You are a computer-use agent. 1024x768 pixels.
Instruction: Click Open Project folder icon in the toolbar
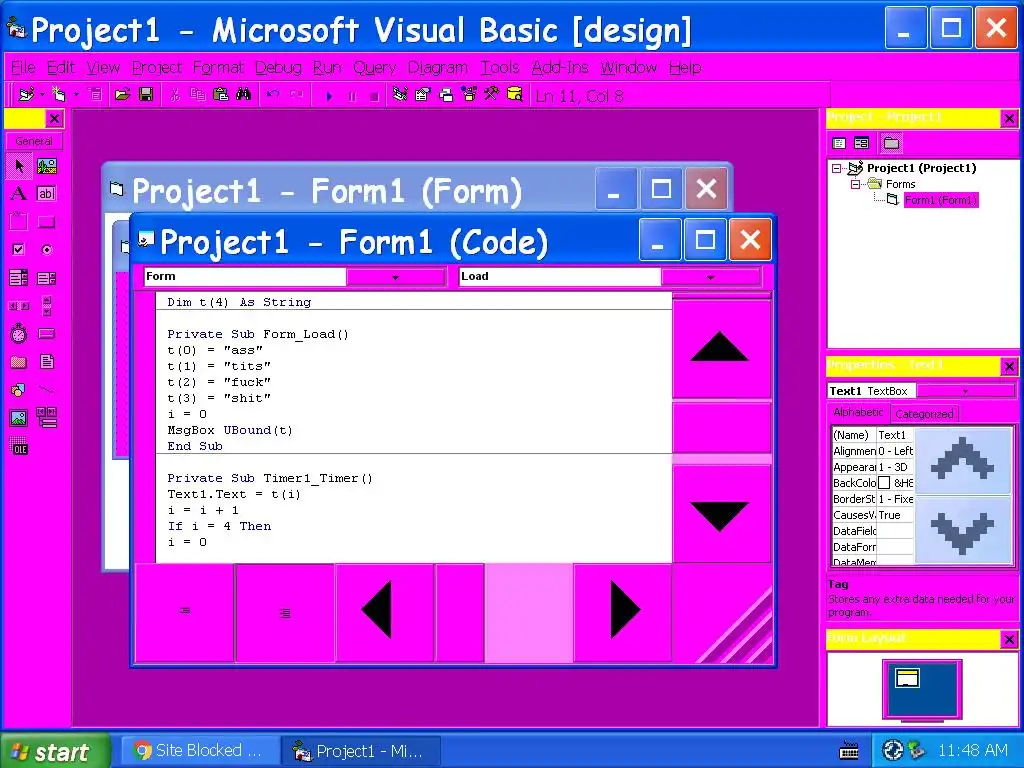[x=122, y=95]
